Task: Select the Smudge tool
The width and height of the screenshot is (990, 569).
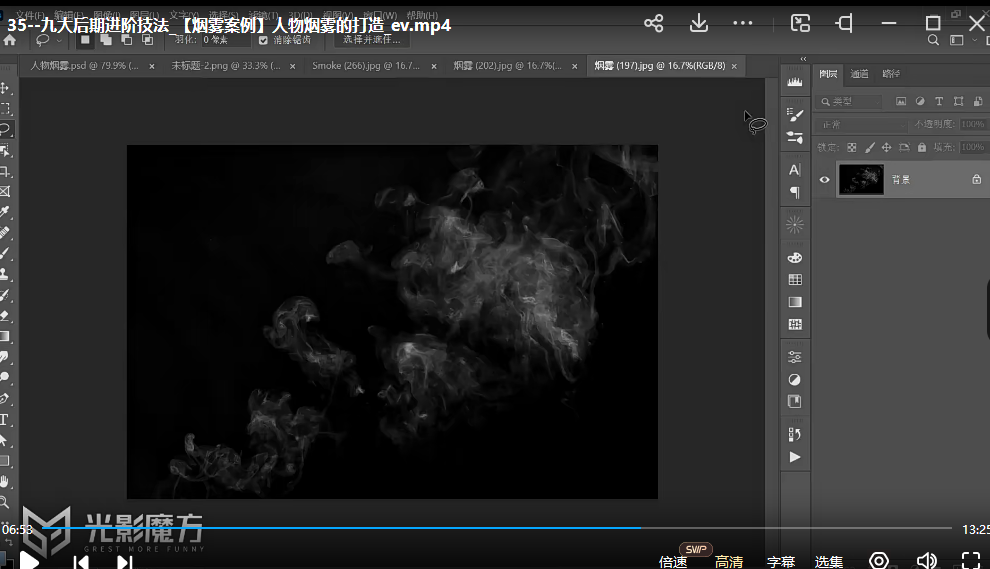Action: coord(5,357)
